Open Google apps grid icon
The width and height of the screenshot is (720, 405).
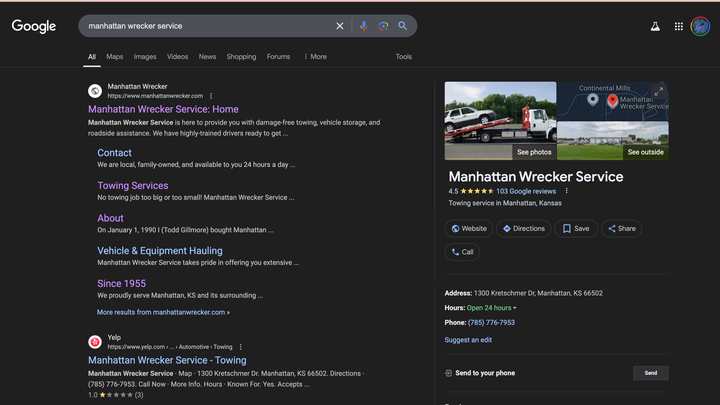(x=679, y=27)
